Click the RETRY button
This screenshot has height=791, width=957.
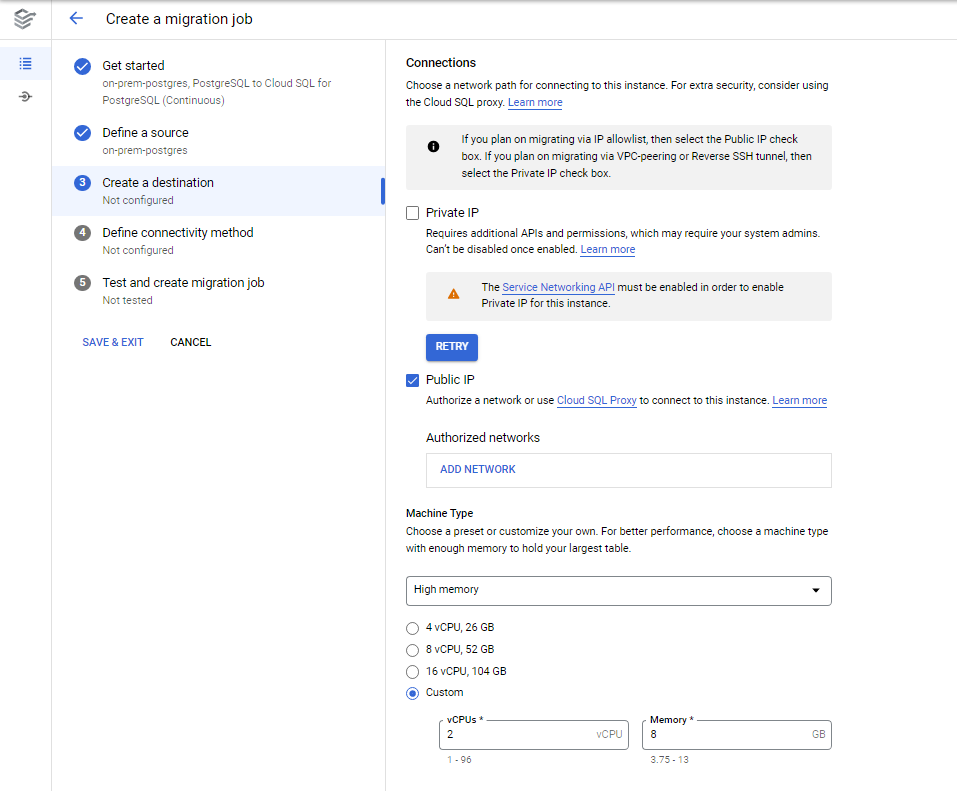pos(451,347)
